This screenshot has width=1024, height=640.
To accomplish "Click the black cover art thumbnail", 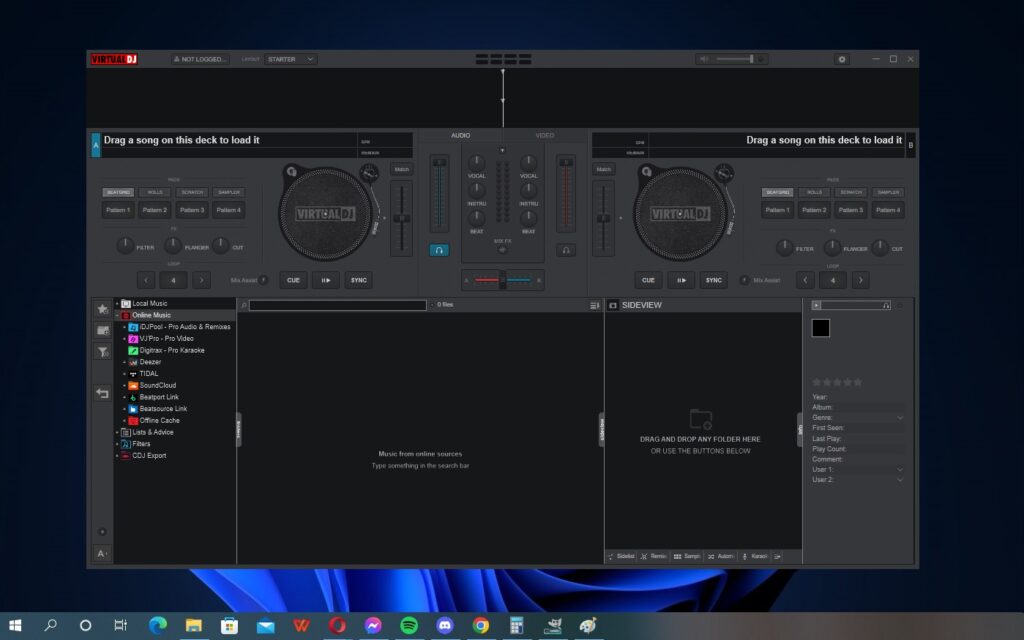I will click(821, 328).
